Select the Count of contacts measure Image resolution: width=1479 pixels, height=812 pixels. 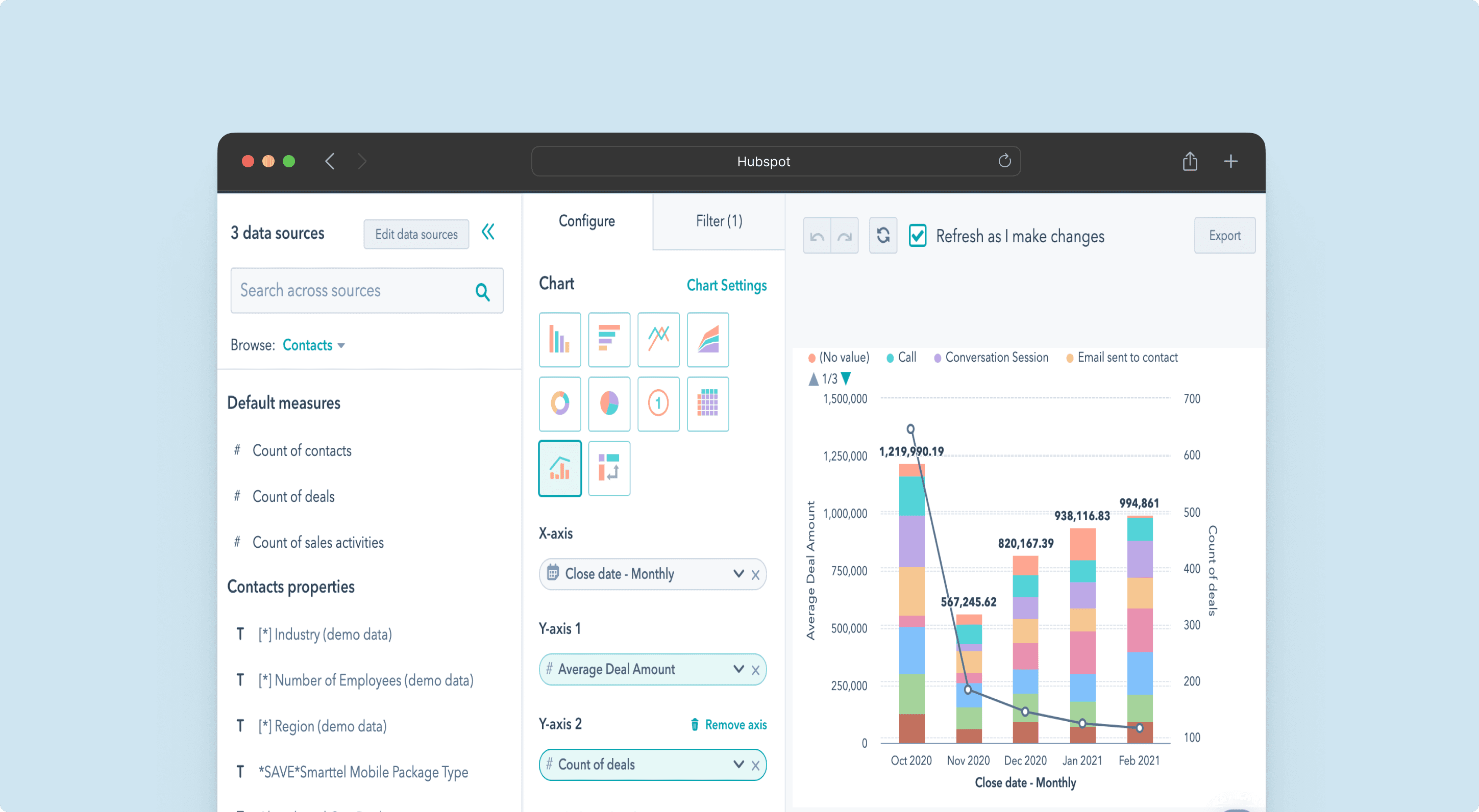pos(302,450)
